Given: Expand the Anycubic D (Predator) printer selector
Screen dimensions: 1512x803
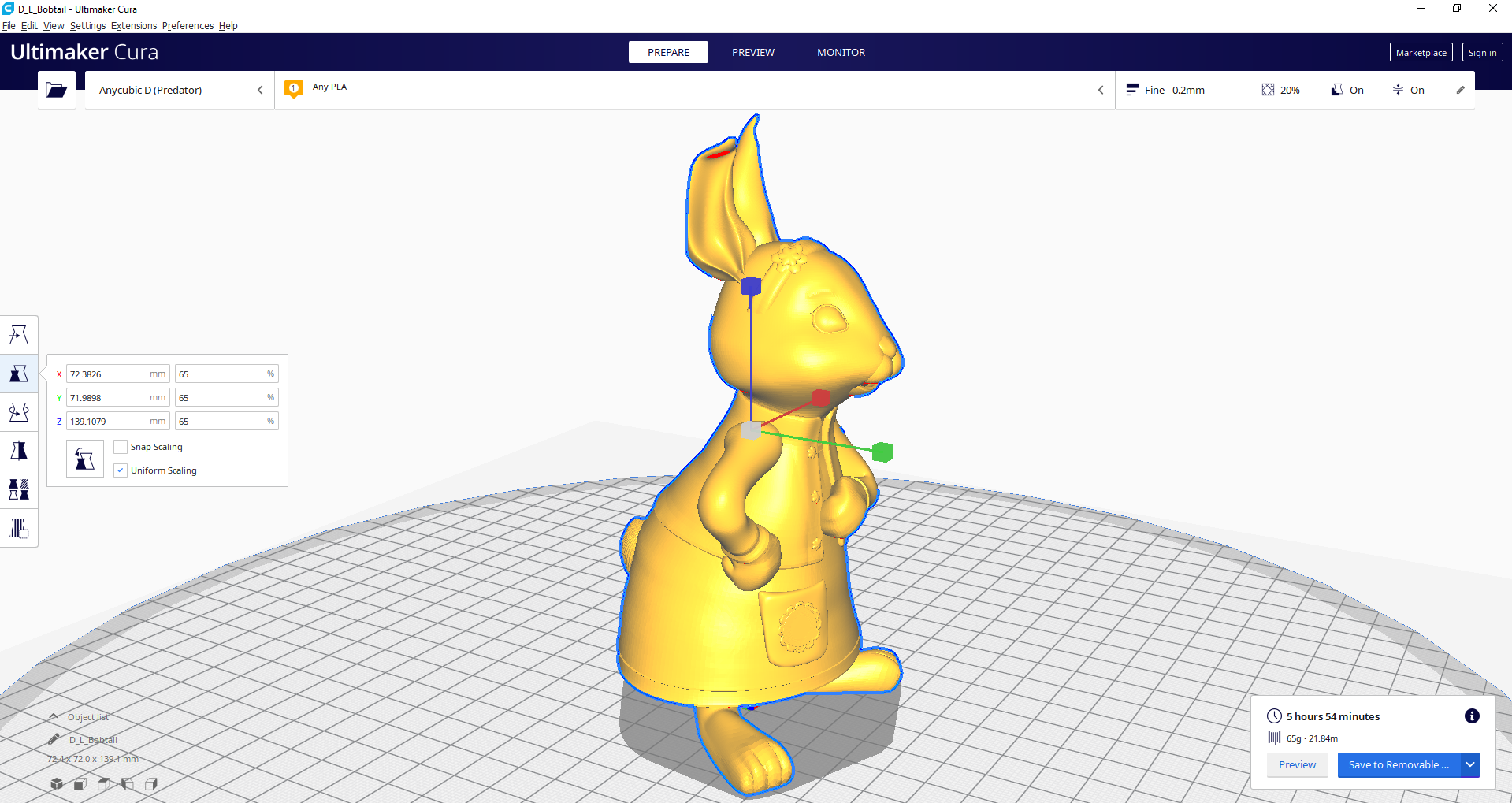Looking at the screenshot, I should pyautogui.click(x=180, y=90).
